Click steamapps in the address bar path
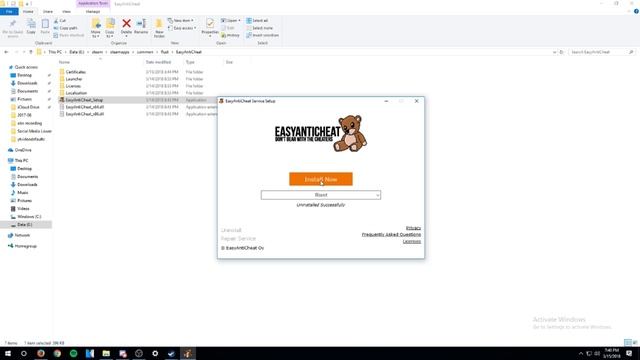The height and width of the screenshot is (360, 640). pos(119,52)
